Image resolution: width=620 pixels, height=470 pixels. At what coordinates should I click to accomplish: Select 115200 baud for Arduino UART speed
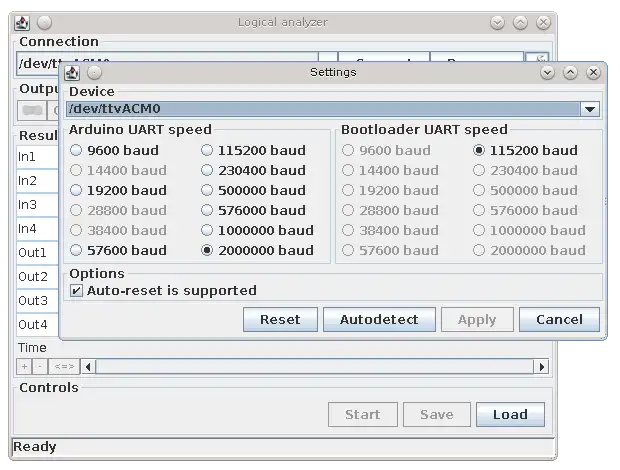tap(253, 150)
